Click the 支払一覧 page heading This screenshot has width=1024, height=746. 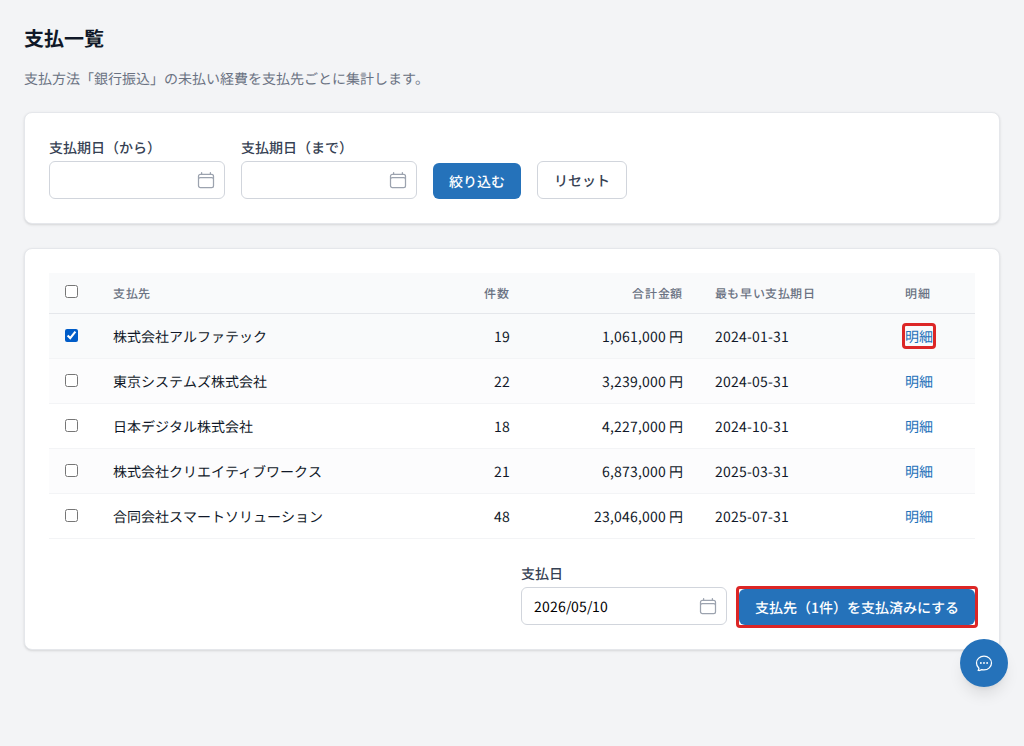pyautogui.click(x=64, y=39)
